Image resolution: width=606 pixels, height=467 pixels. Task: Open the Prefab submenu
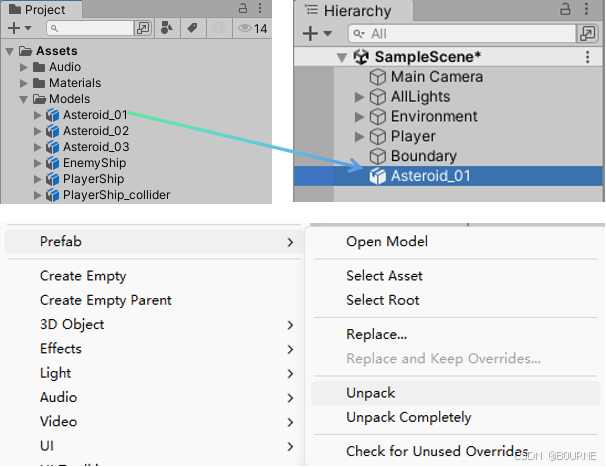tap(153, 242)
